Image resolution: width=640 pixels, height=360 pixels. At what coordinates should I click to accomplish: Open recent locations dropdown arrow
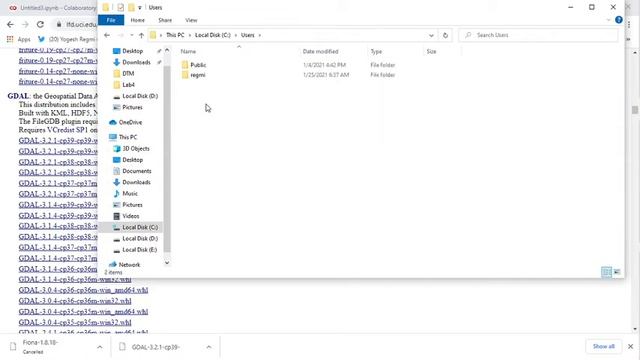[x=131, y=36]
